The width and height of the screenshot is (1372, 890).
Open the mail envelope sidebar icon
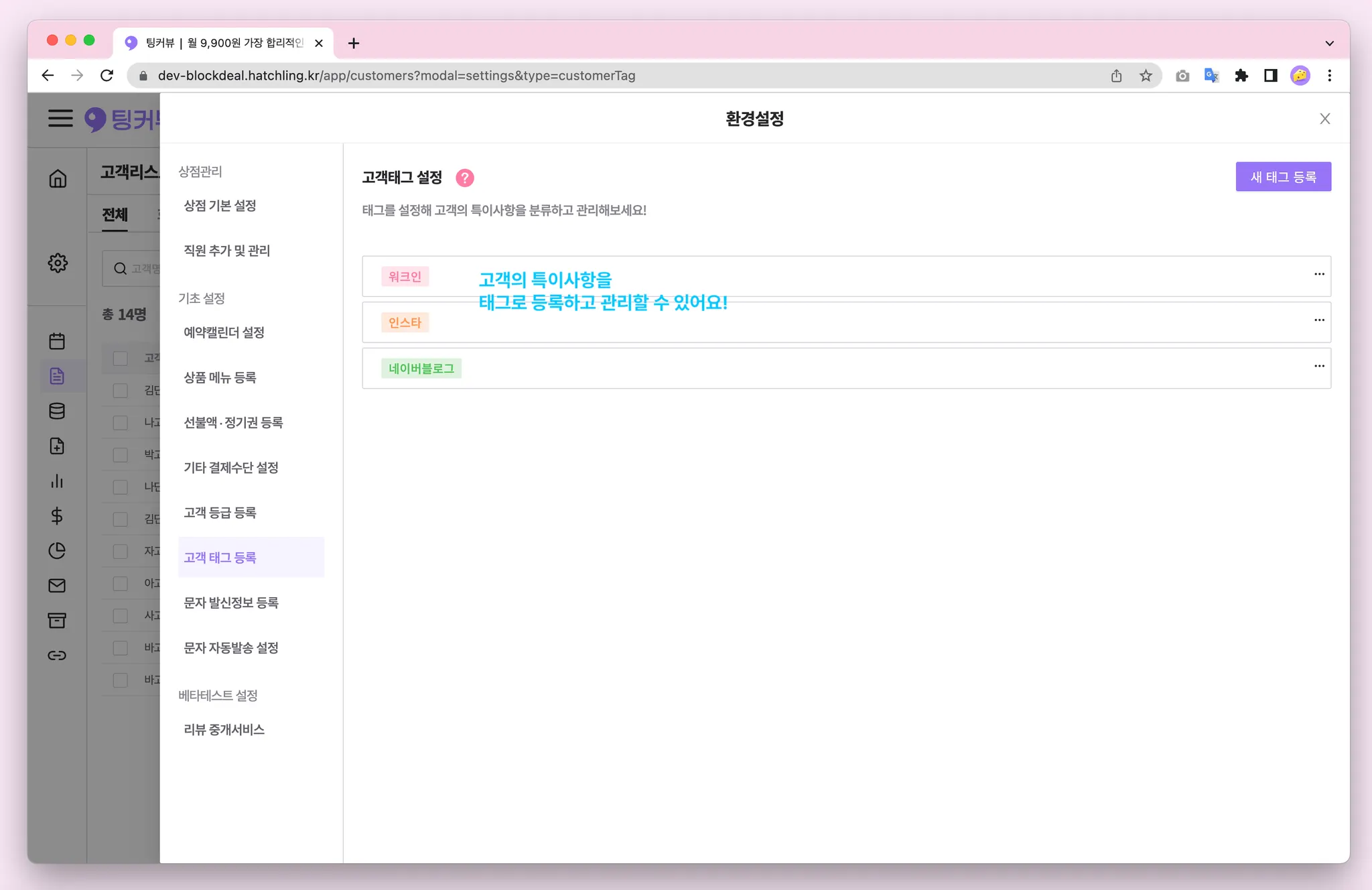point(57,585)
